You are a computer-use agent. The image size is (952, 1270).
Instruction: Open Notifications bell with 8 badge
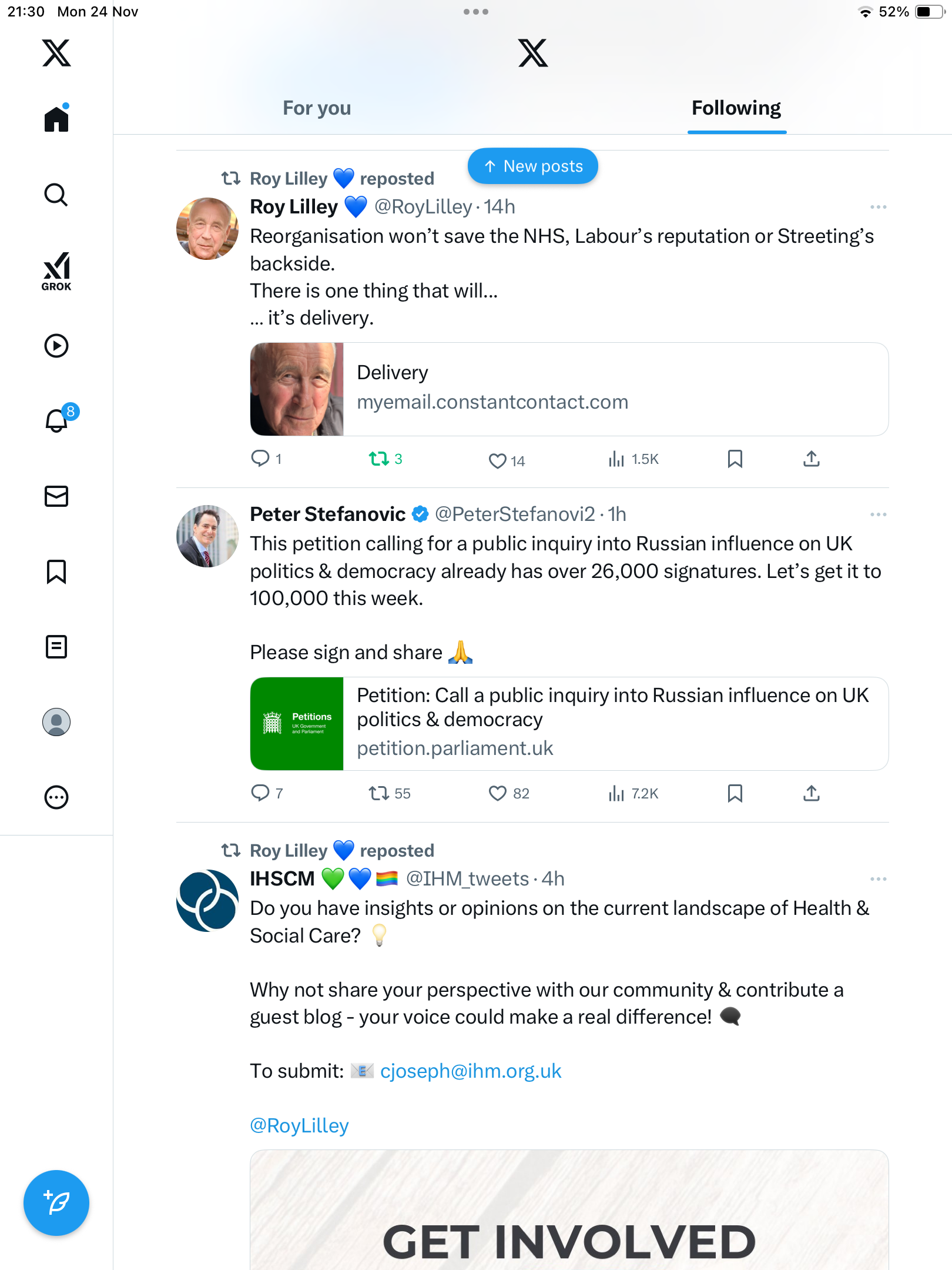point(57,420)
